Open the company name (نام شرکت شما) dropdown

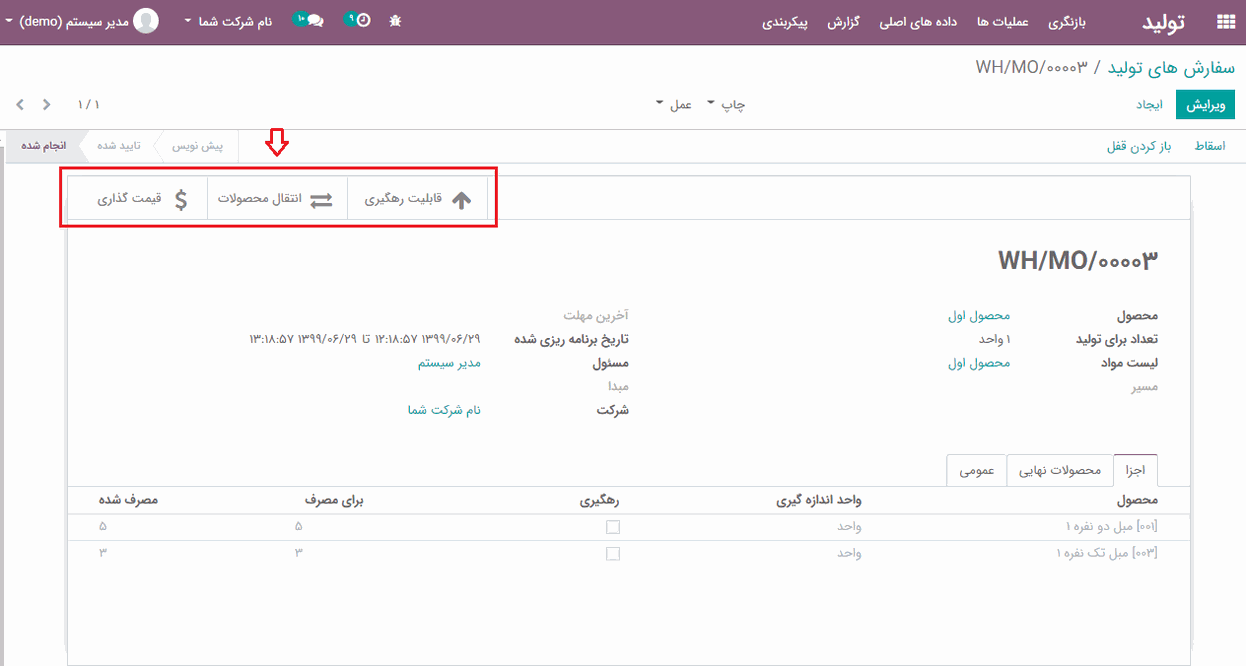click(229, 21)
